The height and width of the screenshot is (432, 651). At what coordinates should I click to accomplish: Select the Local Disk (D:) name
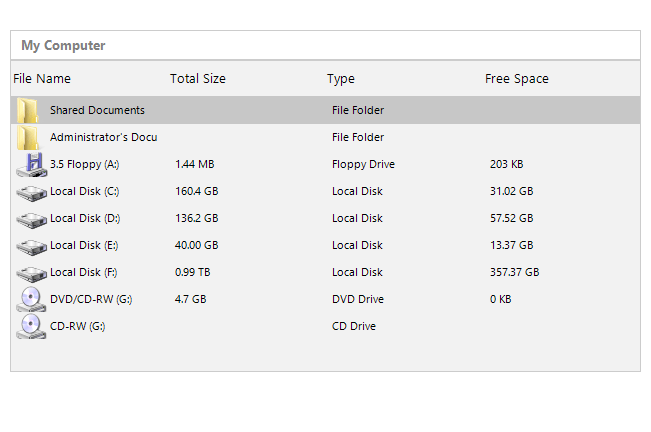[x=85, y=218]
